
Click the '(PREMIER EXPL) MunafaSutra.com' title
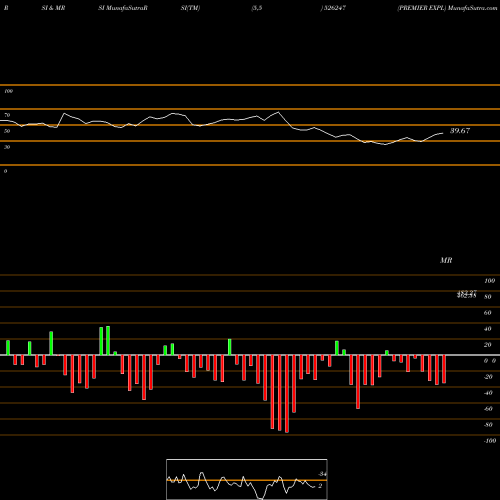[447, 8]
